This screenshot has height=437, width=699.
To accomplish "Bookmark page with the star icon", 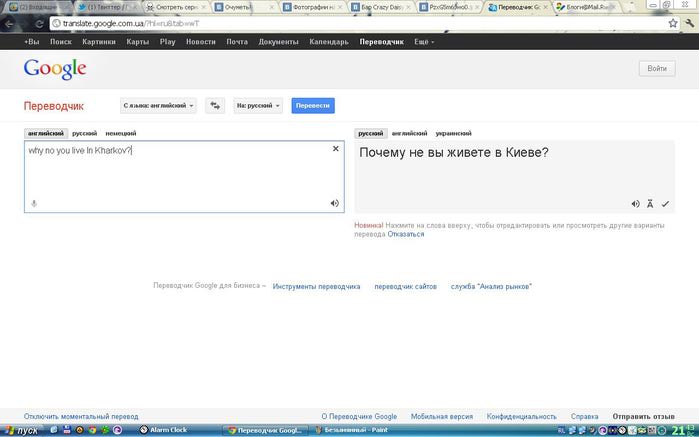I will coord(673,23).
